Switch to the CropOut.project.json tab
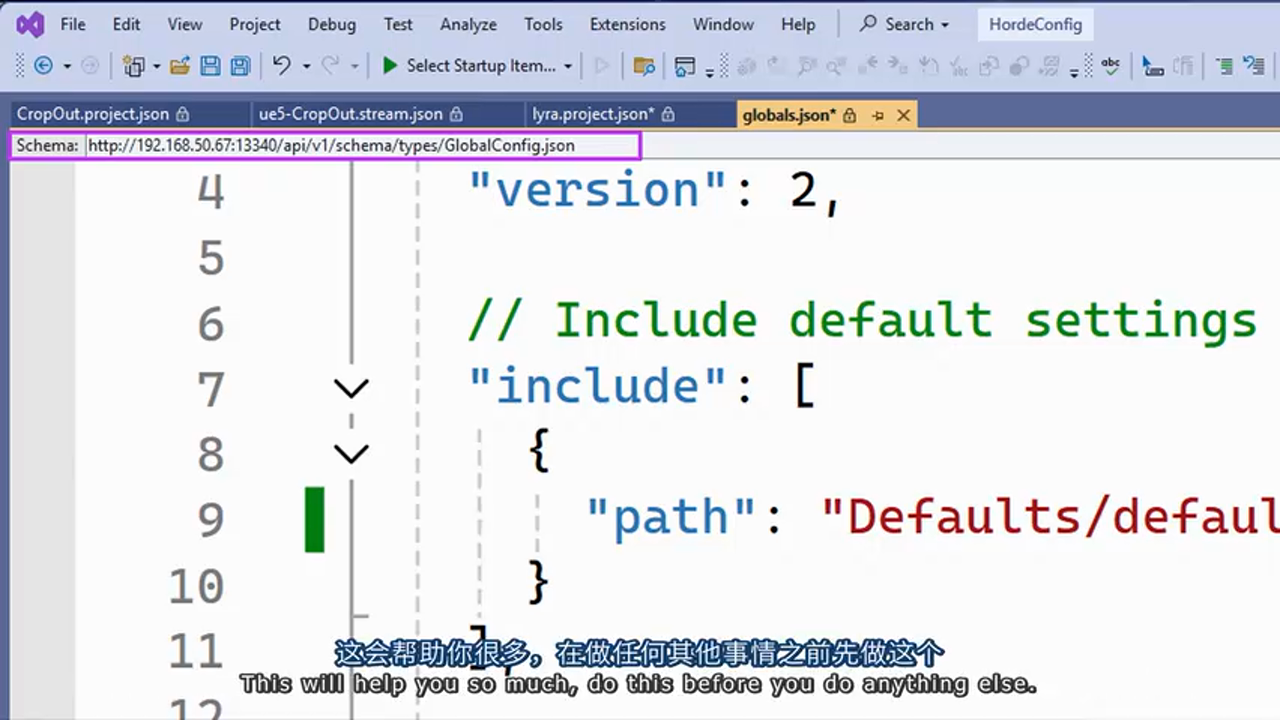Screen dimensions: 1280x720 (93, 114)
